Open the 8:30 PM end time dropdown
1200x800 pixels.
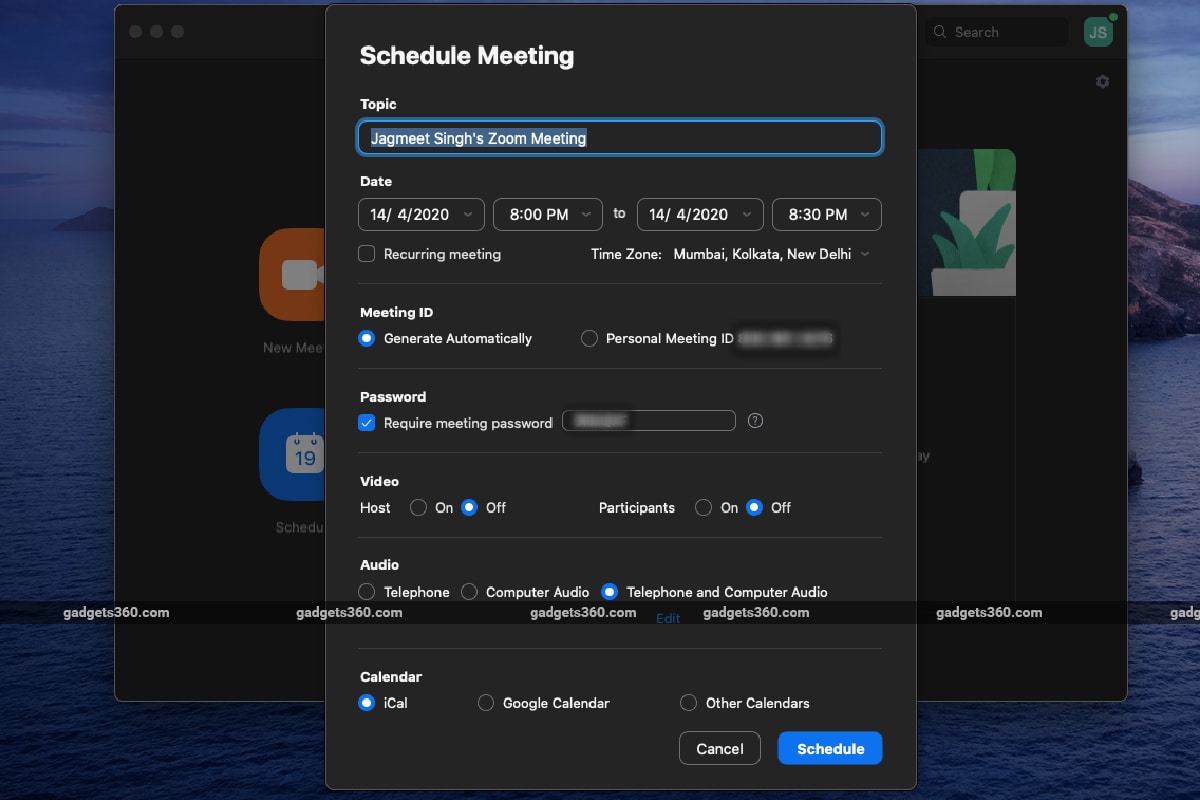[x=827, y=214]
